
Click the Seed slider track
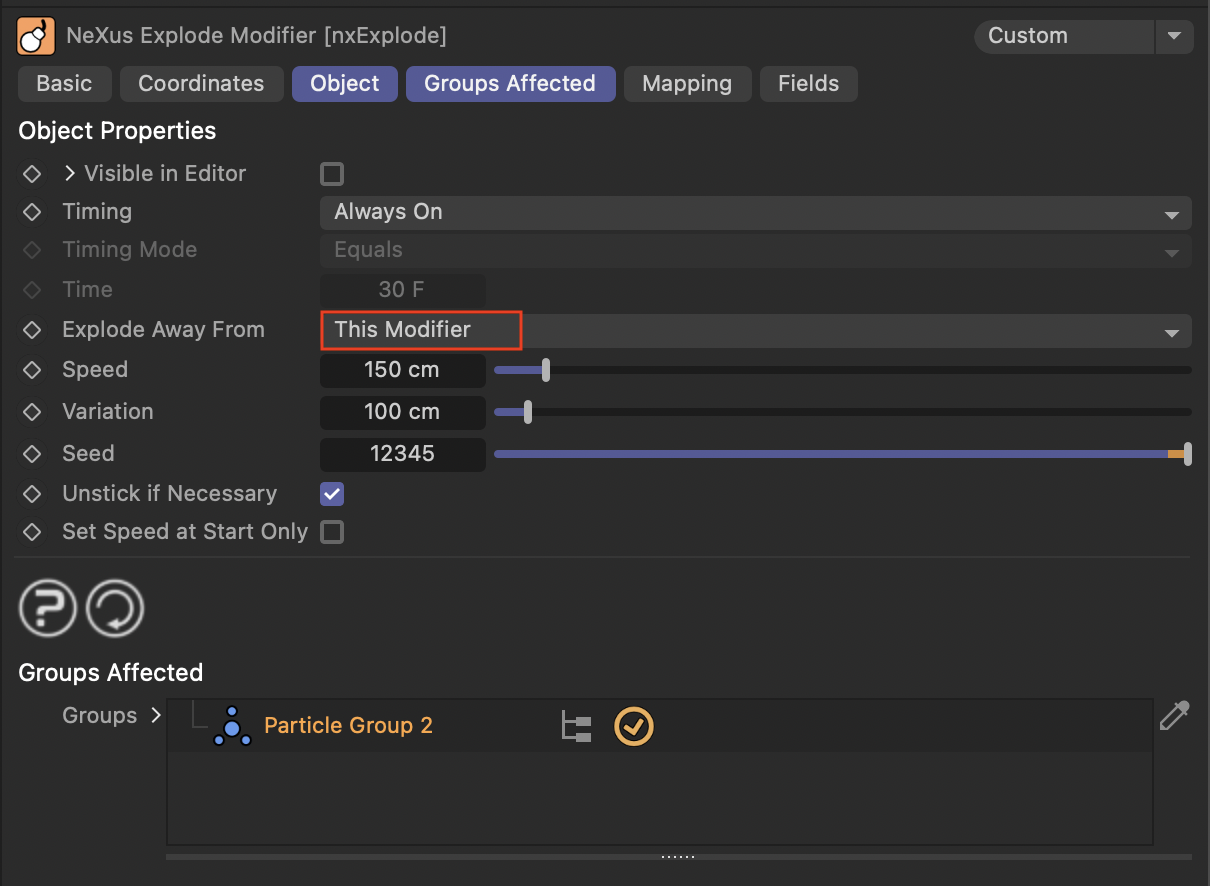(x=843, y=454)
